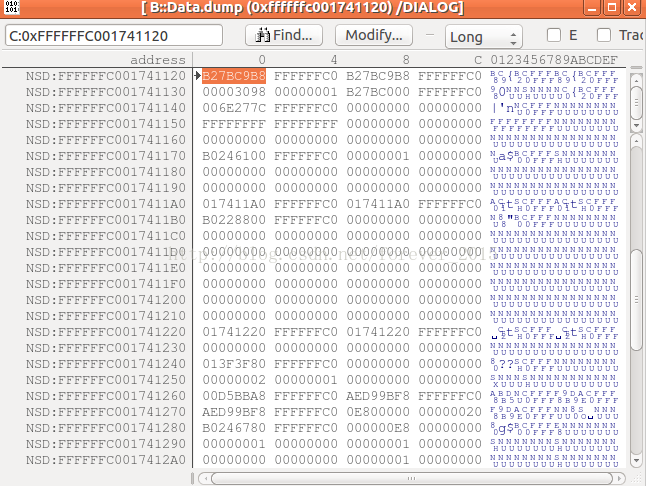646x486 pixels.
Task: Click the horizontal scrollbar thumb
Action: pyautogui.click(x=412, y=478)
